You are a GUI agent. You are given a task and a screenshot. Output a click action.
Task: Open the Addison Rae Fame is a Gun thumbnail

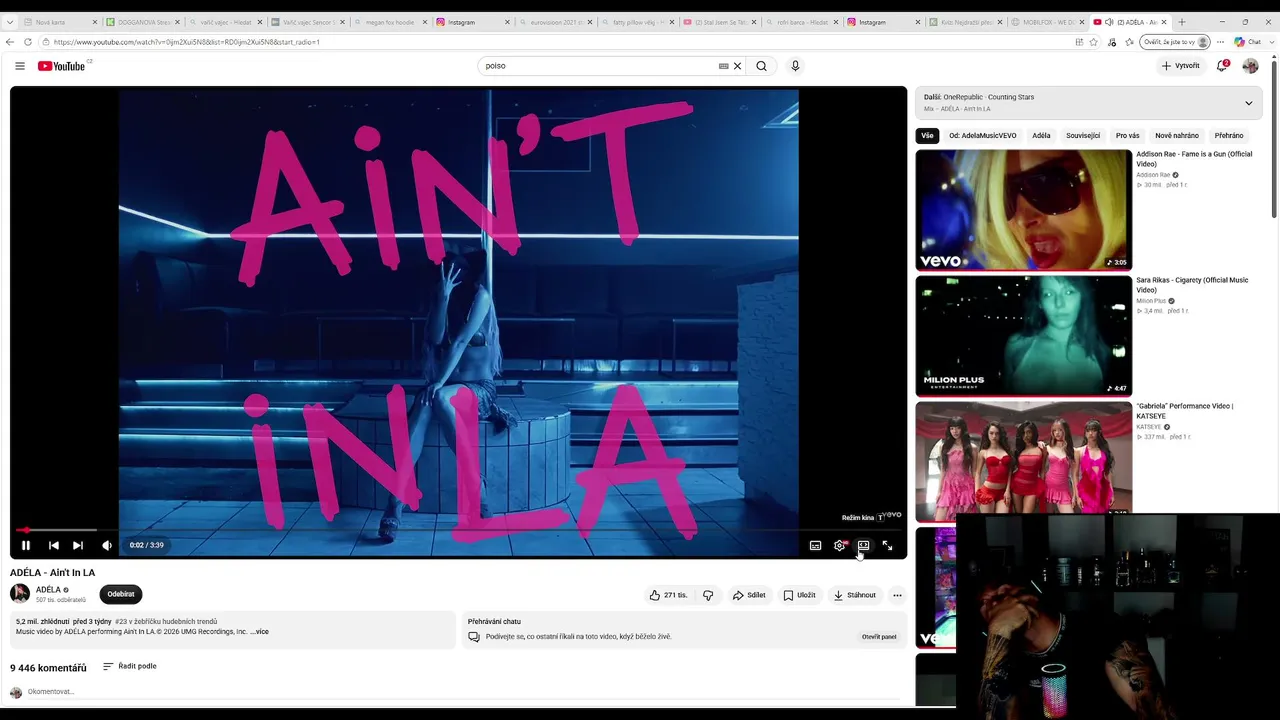point(1024,210)
